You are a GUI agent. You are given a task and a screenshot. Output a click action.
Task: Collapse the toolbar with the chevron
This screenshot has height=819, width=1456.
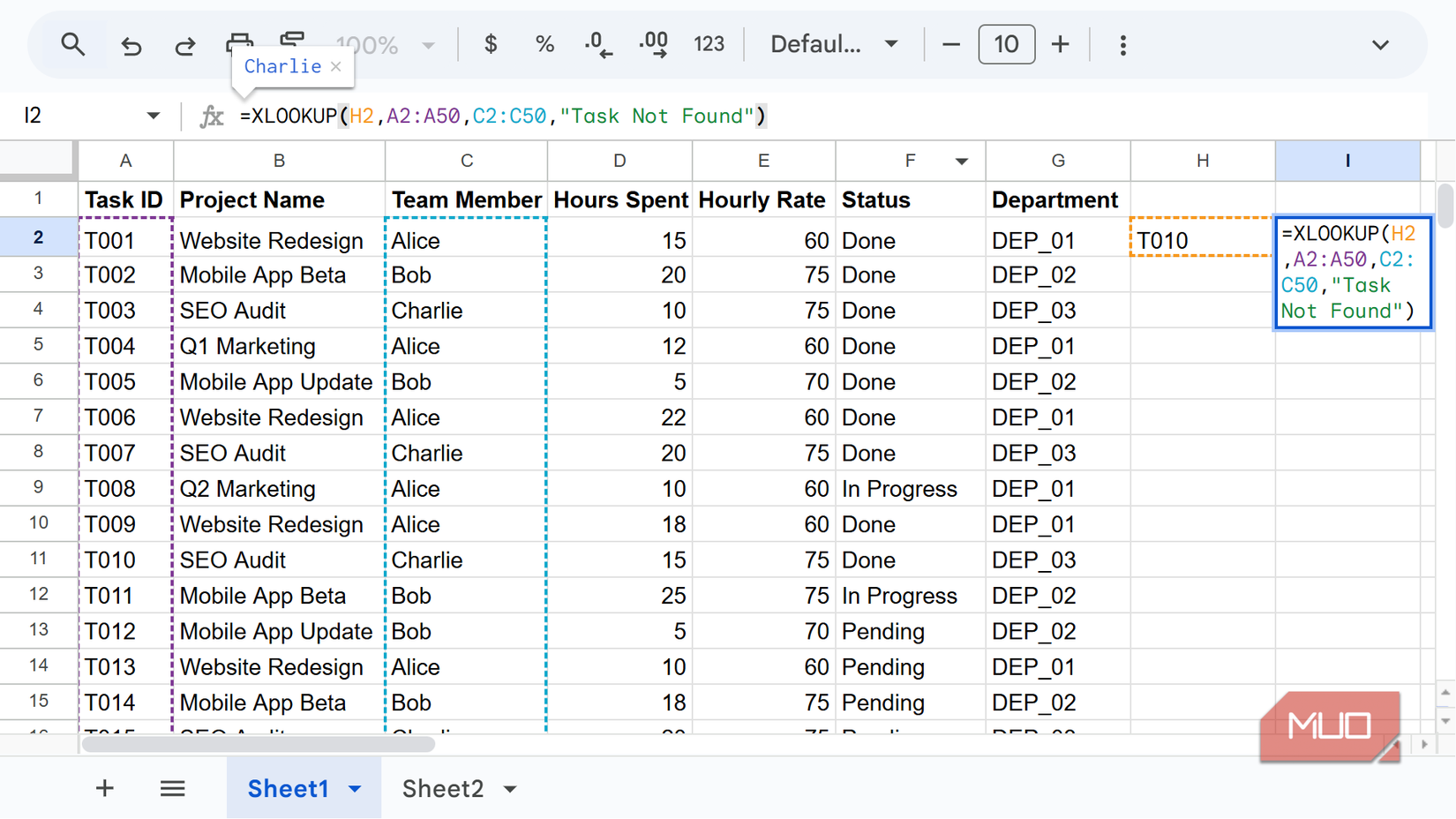1381,44
